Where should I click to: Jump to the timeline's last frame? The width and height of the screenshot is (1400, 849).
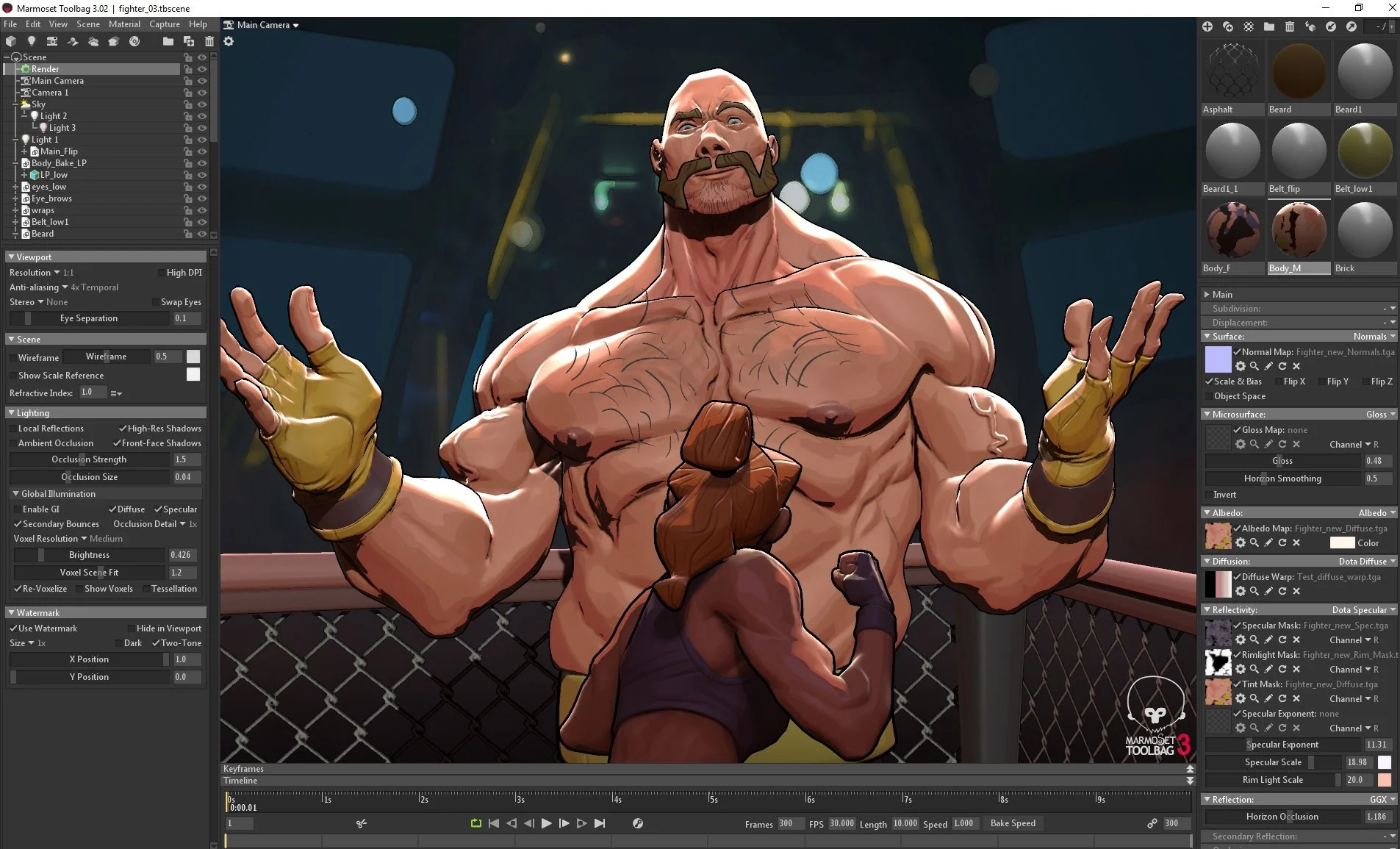coord(600,823)
